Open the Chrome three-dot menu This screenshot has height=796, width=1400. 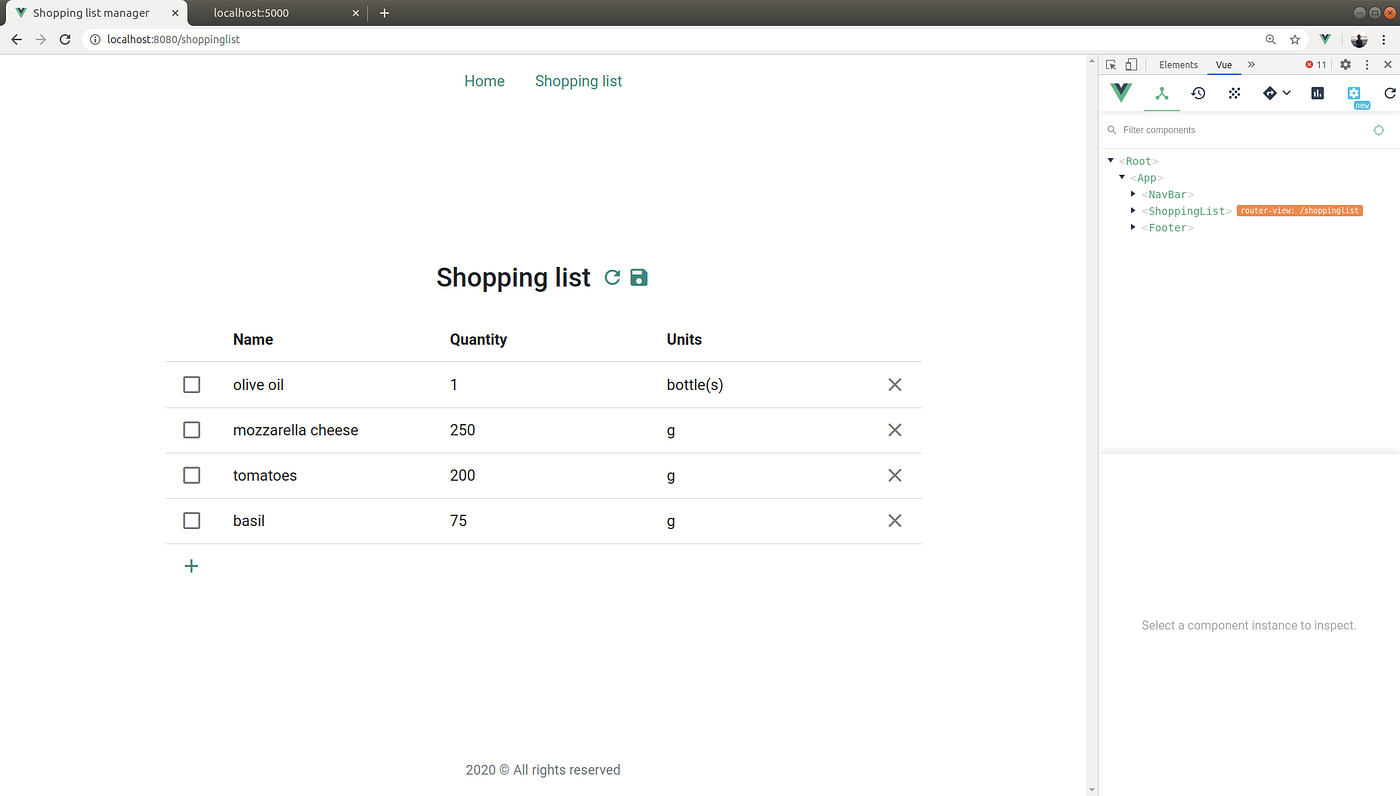click(1383, 40)
